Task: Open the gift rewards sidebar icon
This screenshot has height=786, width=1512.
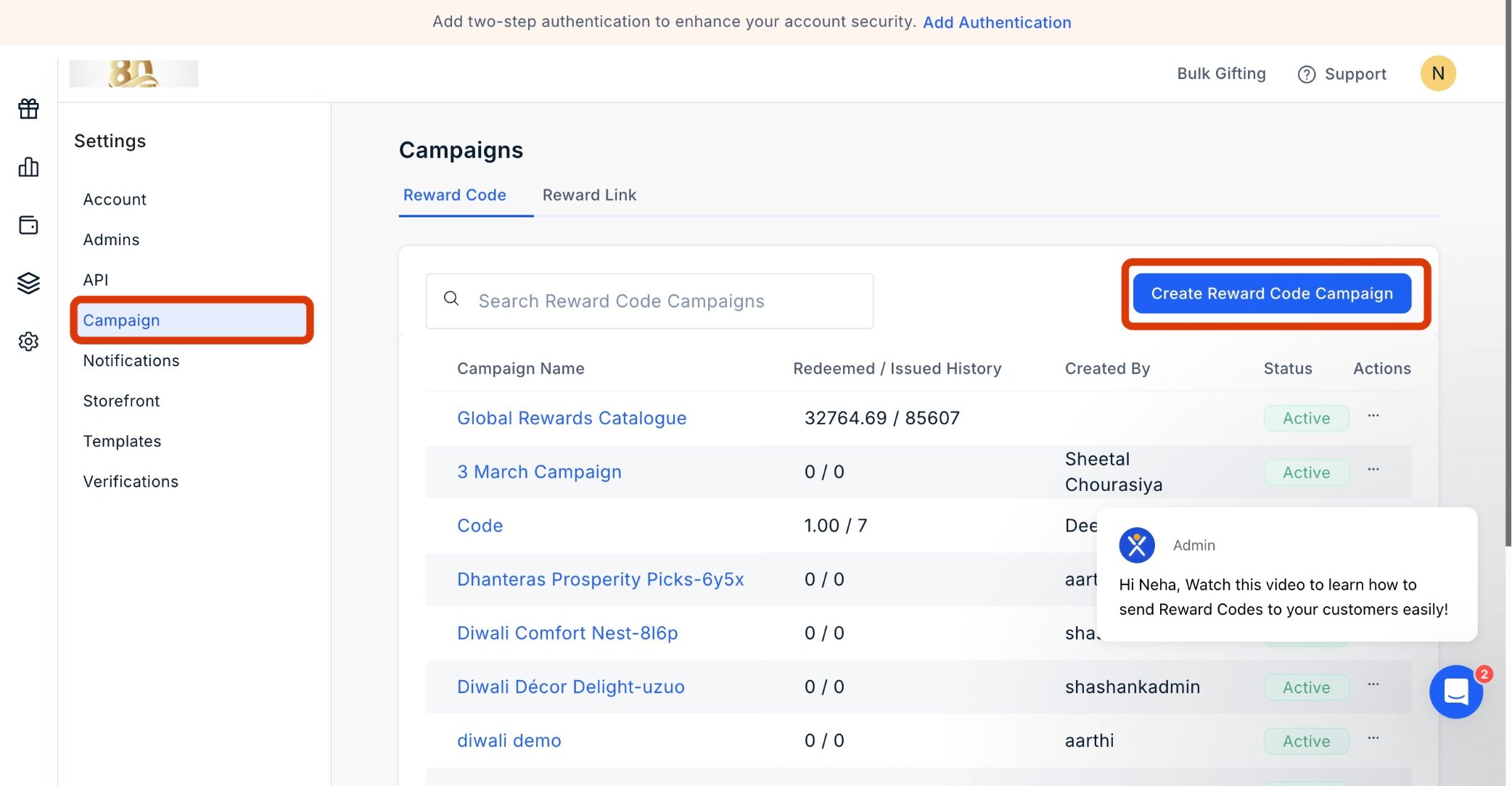Action: tap(28, 109)
